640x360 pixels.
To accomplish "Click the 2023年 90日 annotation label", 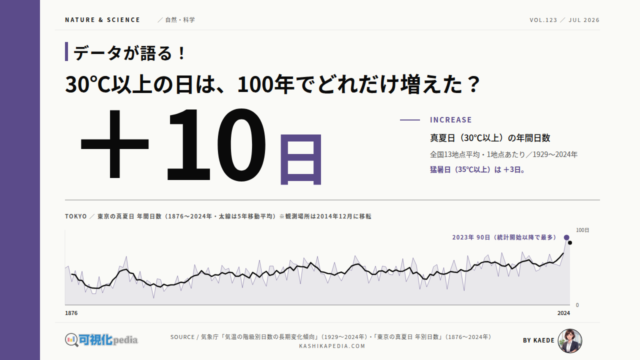I will 504,237.
